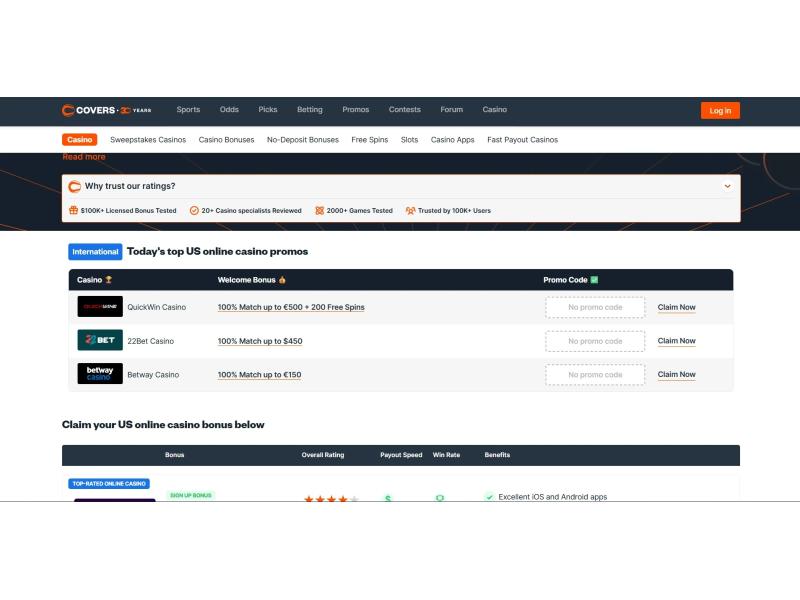Click the Log in button
Image resolution: width=800 pixels, height=600 pixels.
[720, 111]
